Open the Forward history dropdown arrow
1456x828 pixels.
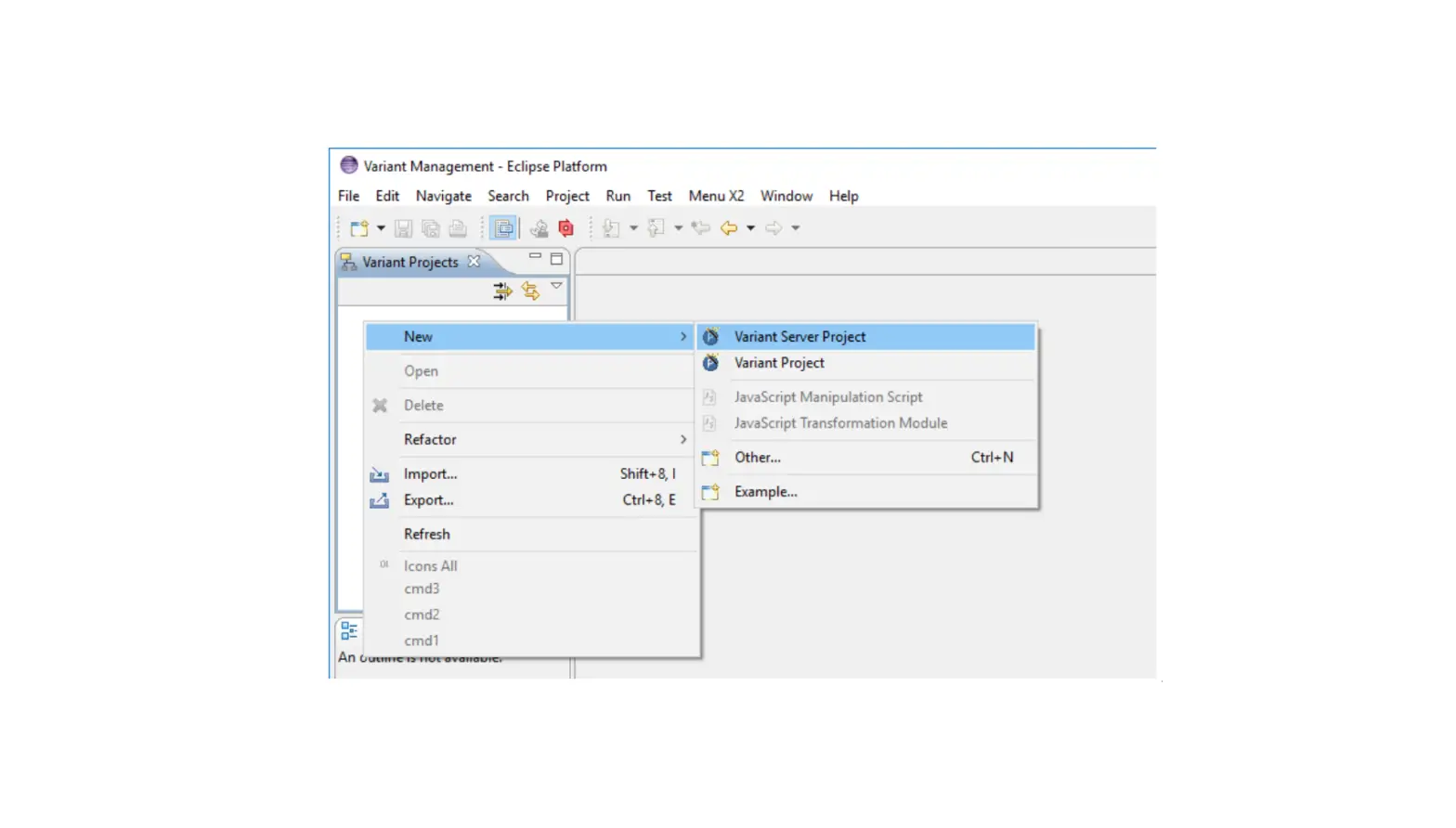[796, 228]
